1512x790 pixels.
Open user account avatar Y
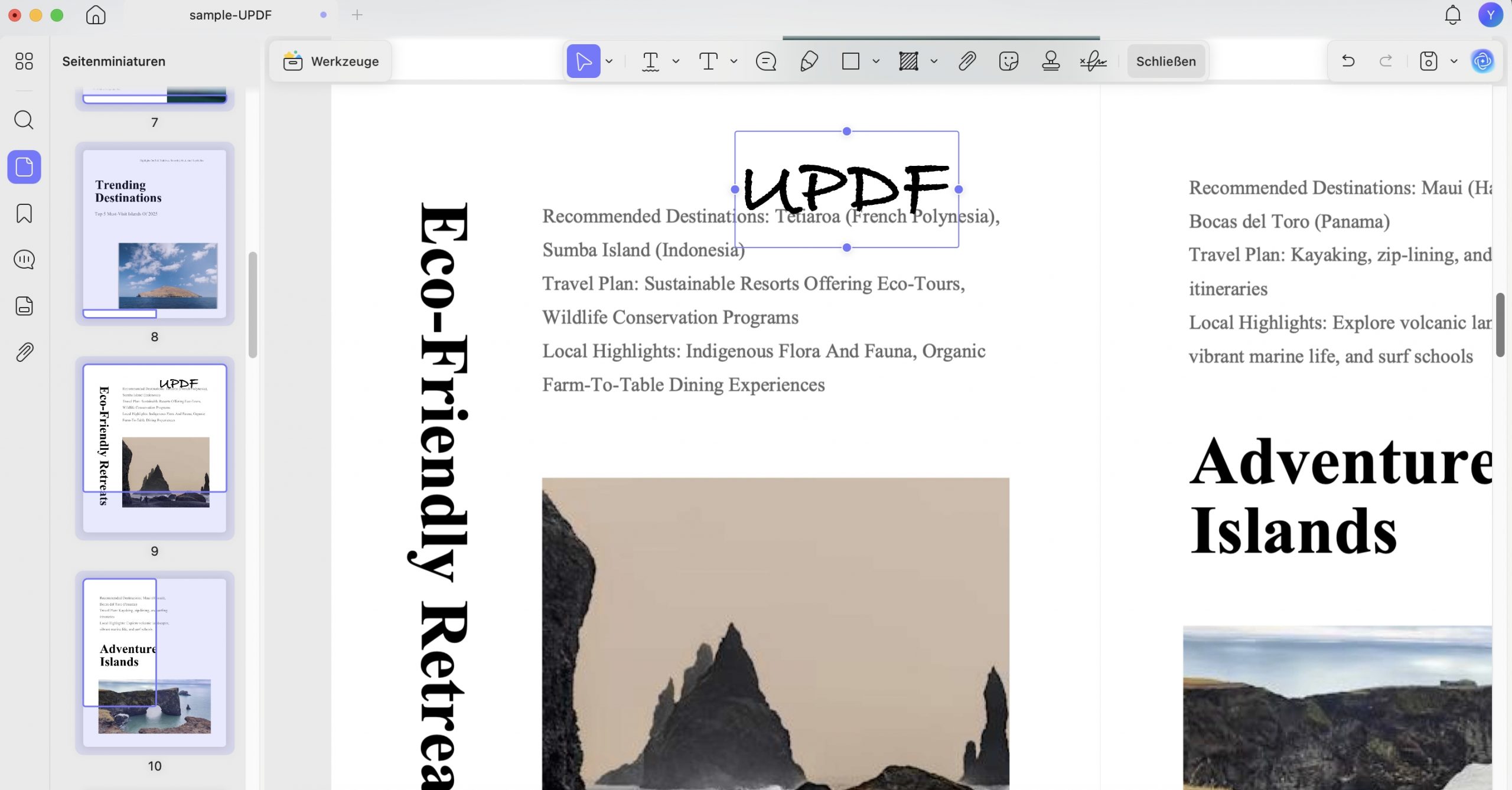(x=1490, y=15)
